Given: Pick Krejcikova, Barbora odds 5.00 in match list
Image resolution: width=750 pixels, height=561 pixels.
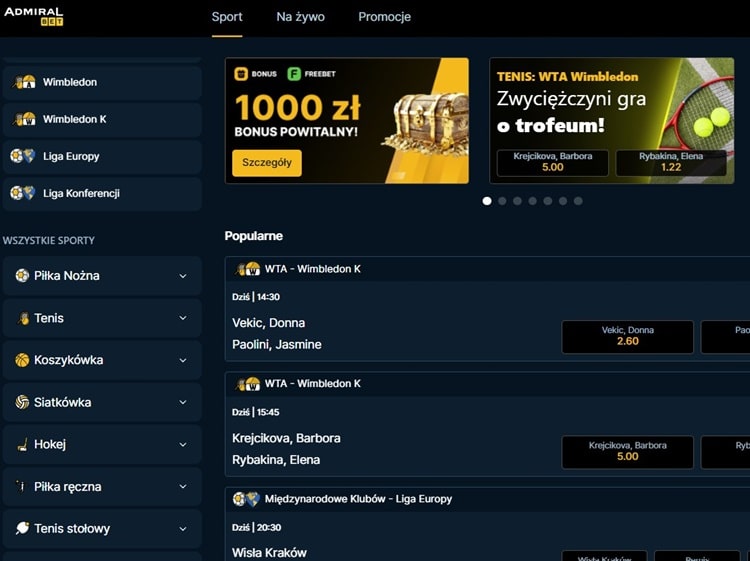Looking at the screenshot, I should pyautogui.click(x=628, y=452).
